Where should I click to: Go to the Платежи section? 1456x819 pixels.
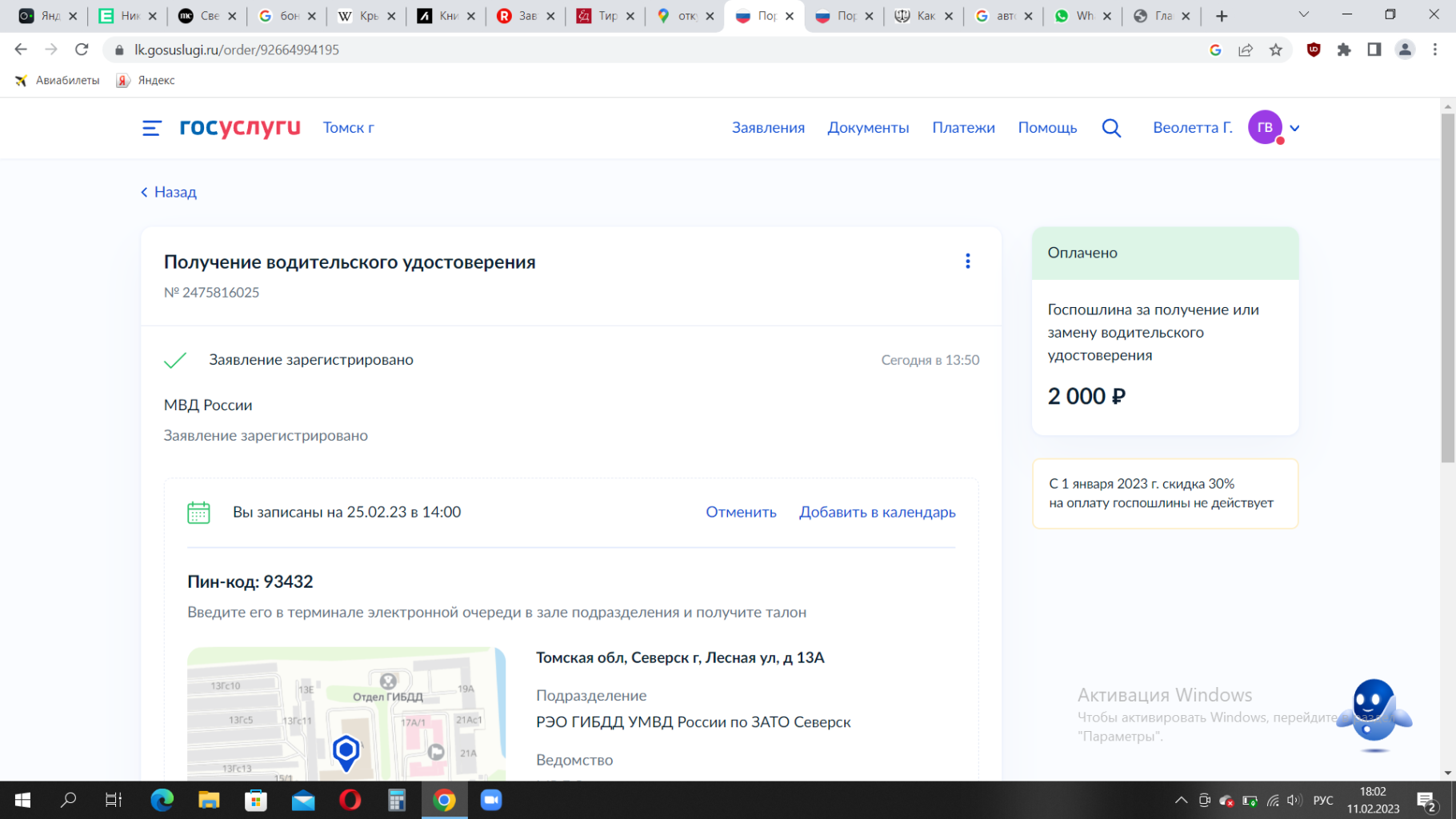click(963, 128)
